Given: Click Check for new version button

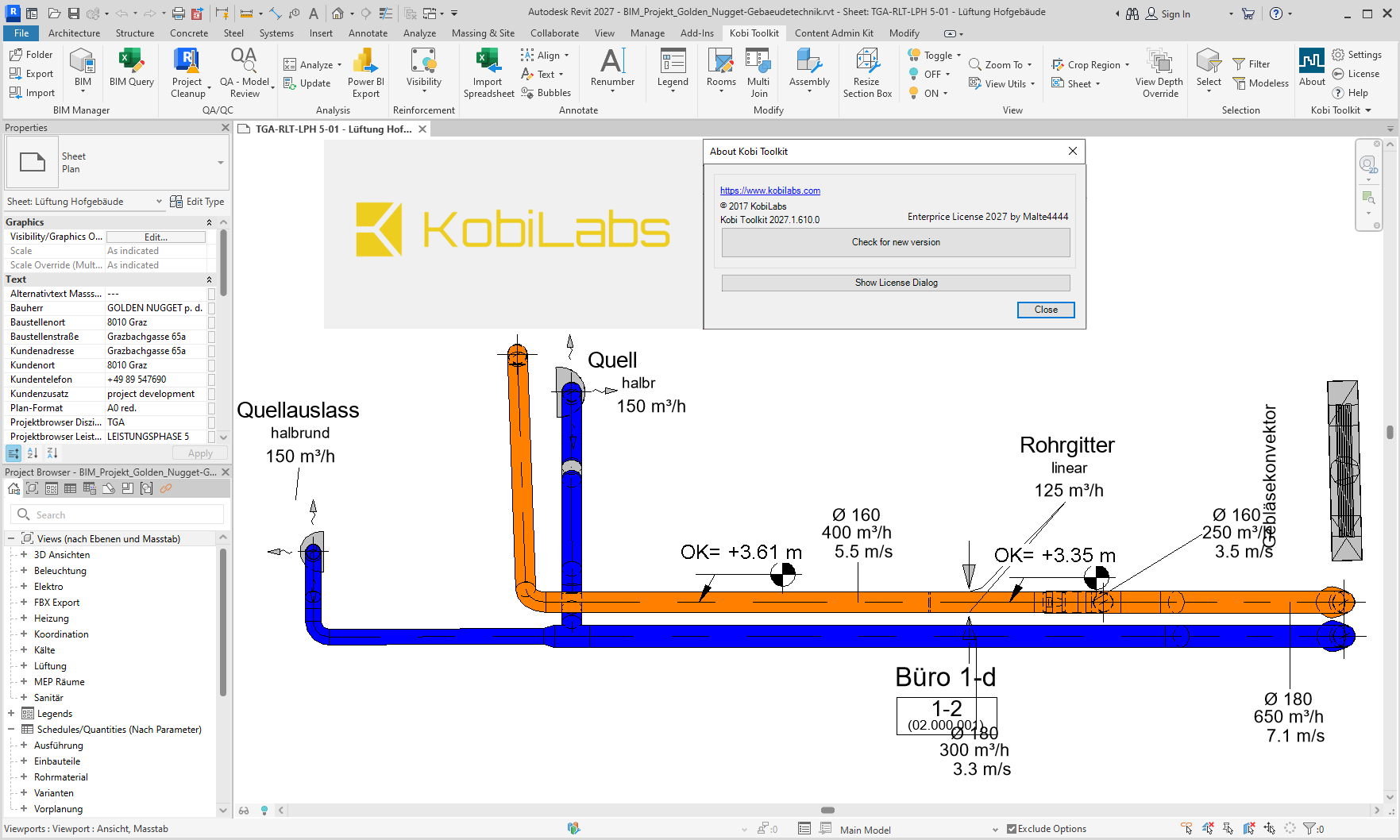Looking at the screenshot, I should pyautogui.click(x=896, y=242).
